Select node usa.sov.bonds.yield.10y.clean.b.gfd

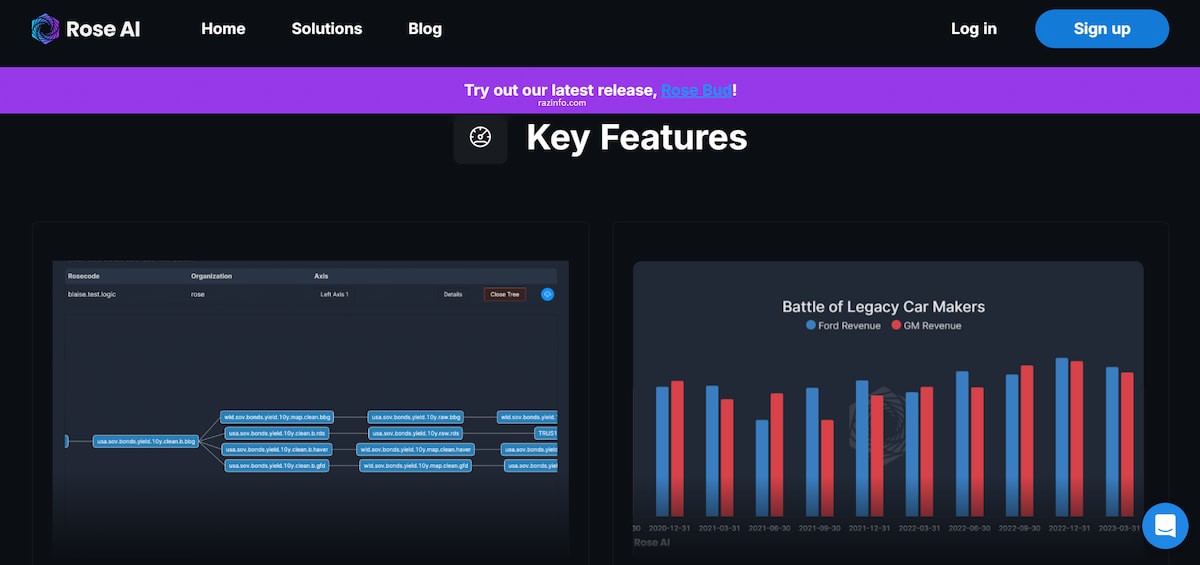277,466
